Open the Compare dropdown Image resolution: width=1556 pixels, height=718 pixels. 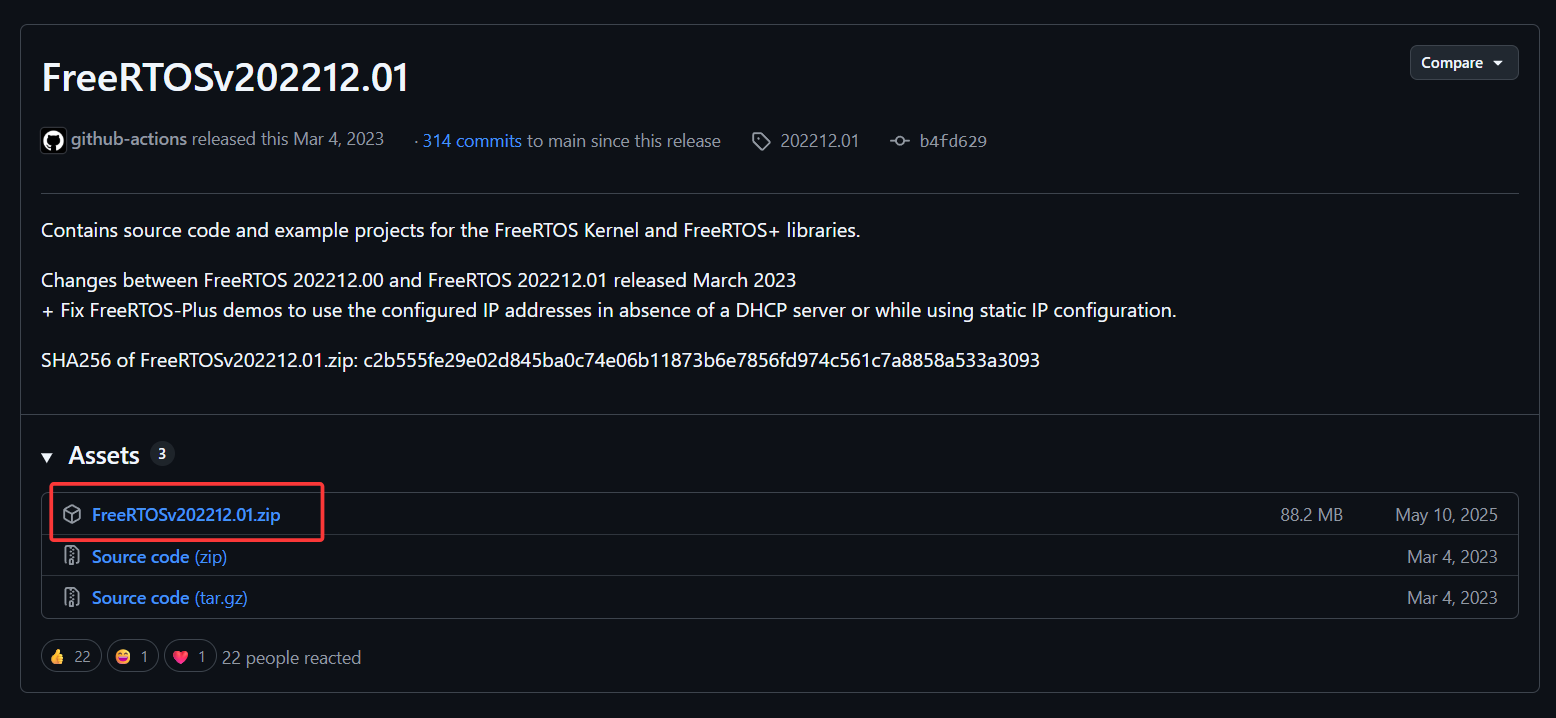coord(1464,62)
